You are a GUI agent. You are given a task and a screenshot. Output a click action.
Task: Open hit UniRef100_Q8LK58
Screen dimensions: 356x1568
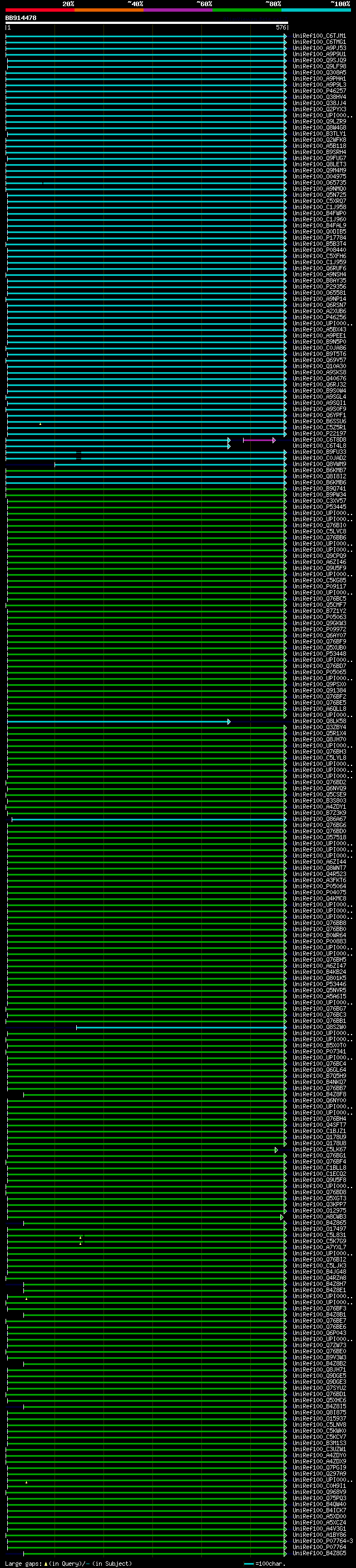[x=319, y=721]
